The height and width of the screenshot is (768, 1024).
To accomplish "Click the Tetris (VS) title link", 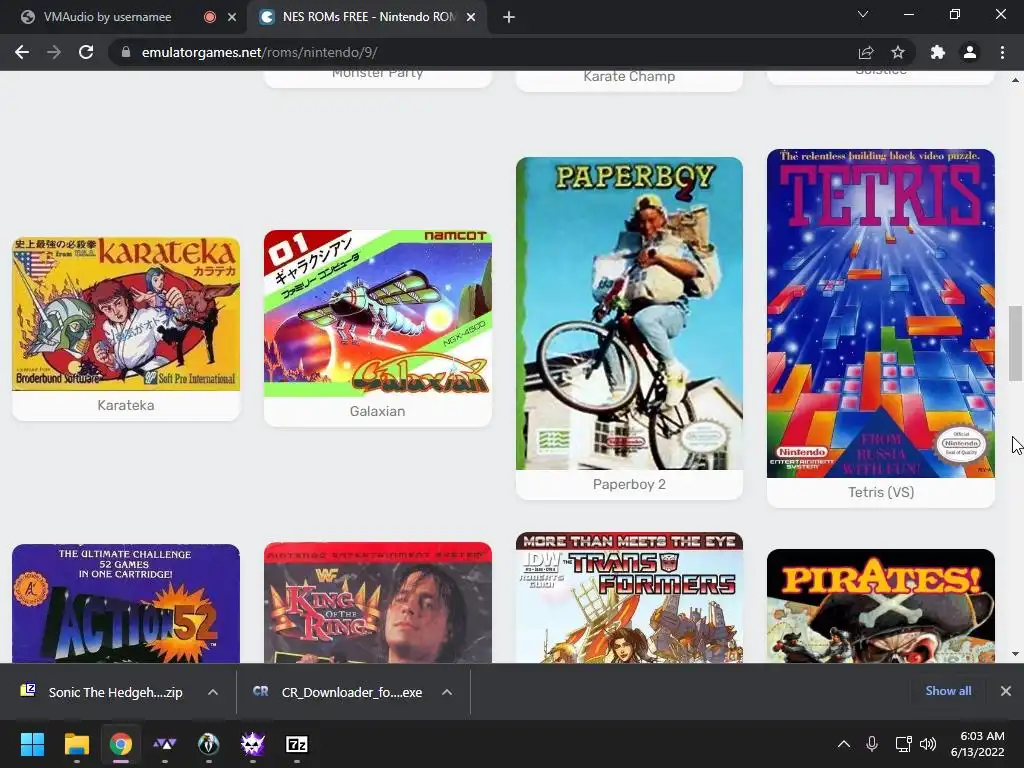I will (x=880, y=492).
